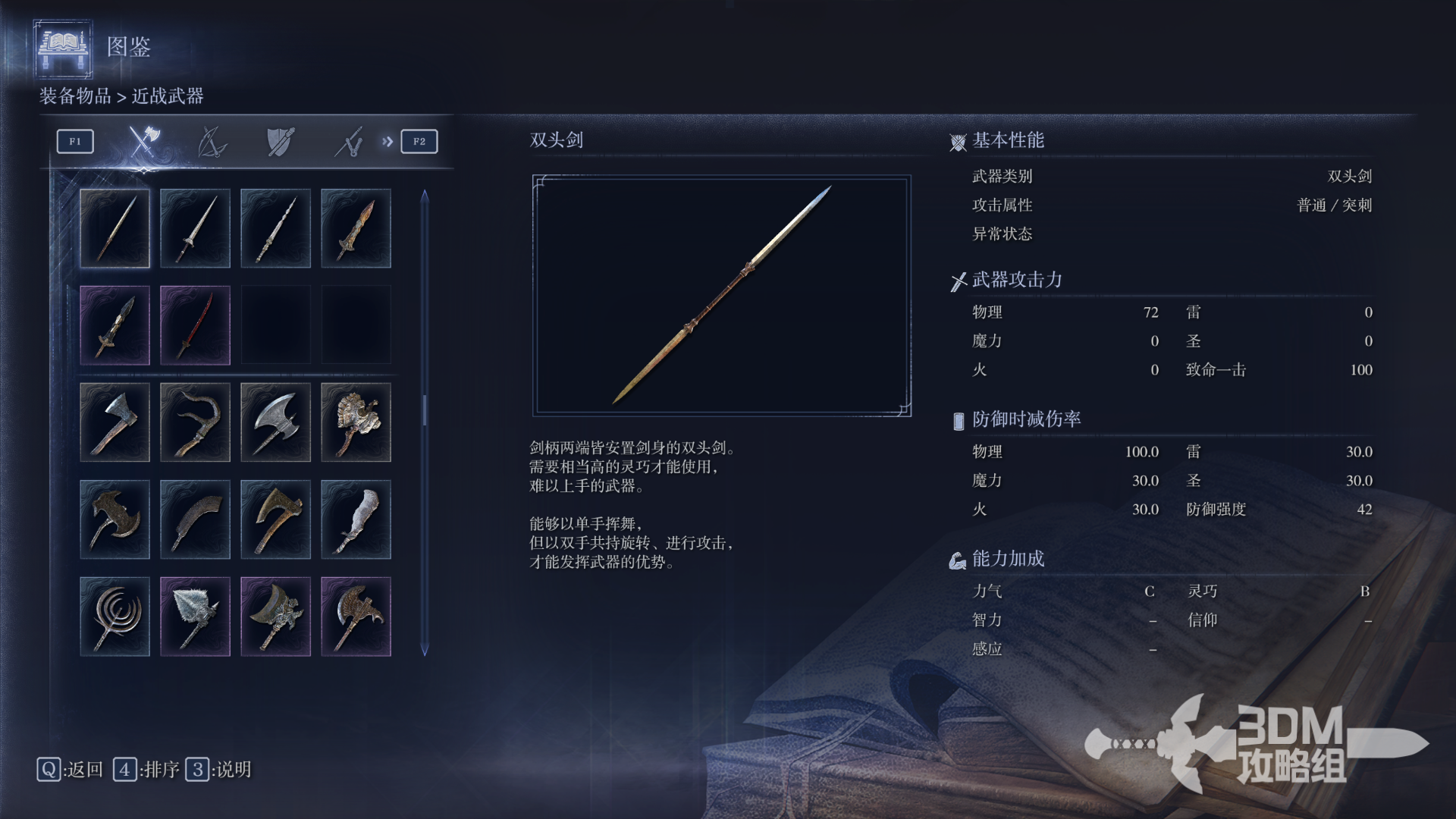Click the Q 返回 back button
The height and width of the screenshot is (819, 1456).
click(x=70, y=770)
